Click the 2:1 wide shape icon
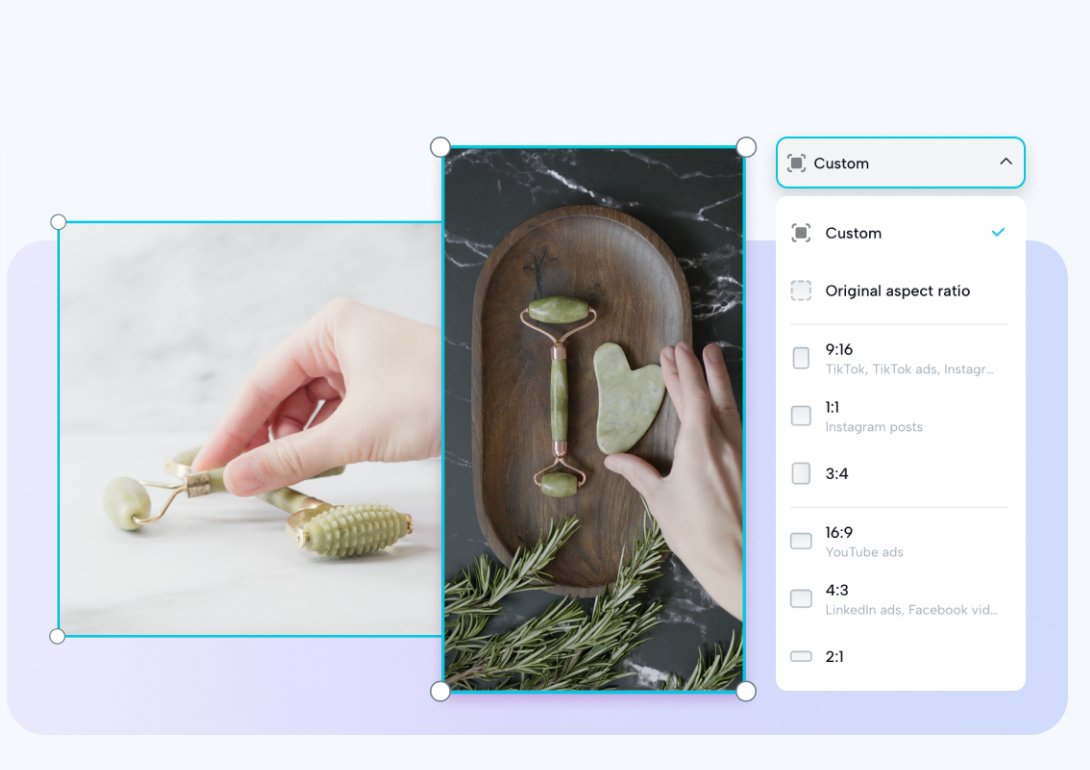1090x770 pixels. (x=801, y=656)
